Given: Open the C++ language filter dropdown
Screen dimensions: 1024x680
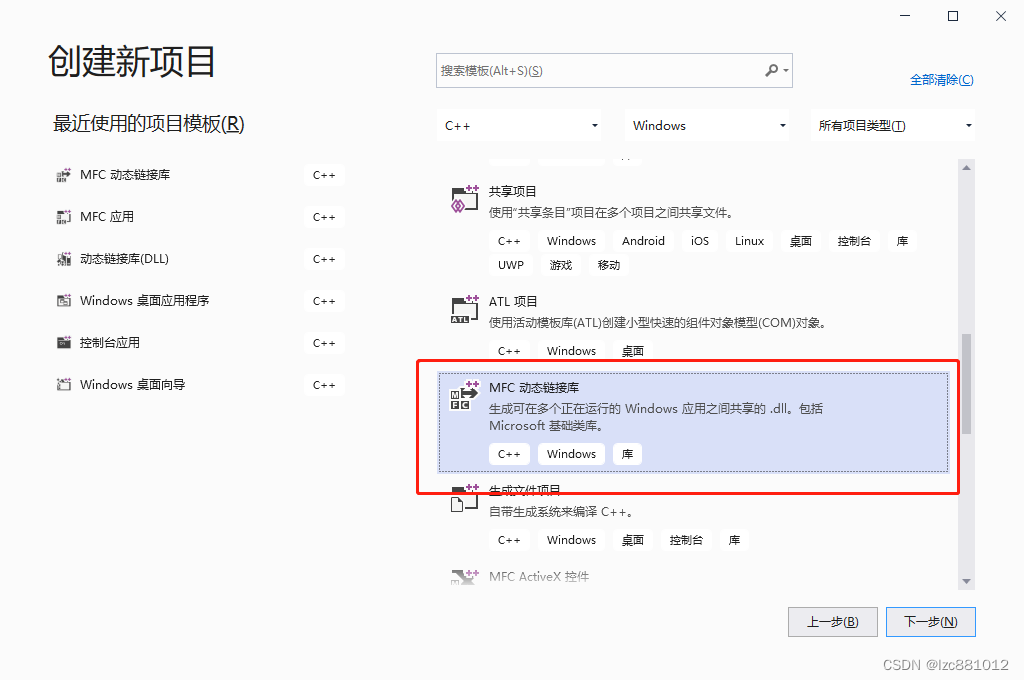Looking at the screenshot, I should coord(519,125).
